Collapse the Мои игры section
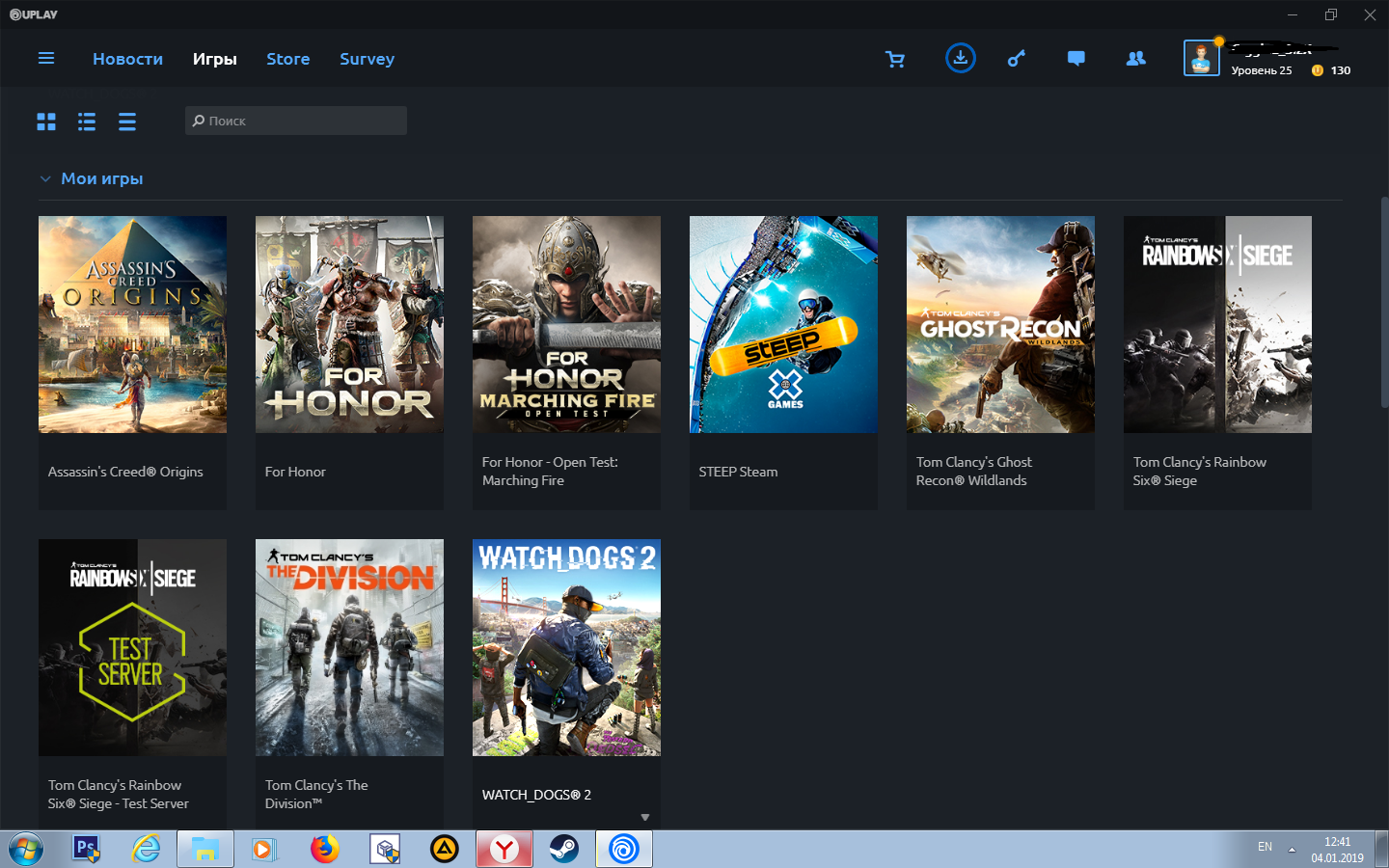The height and width of the screenshot is (868, 1389). coord(45,178)
